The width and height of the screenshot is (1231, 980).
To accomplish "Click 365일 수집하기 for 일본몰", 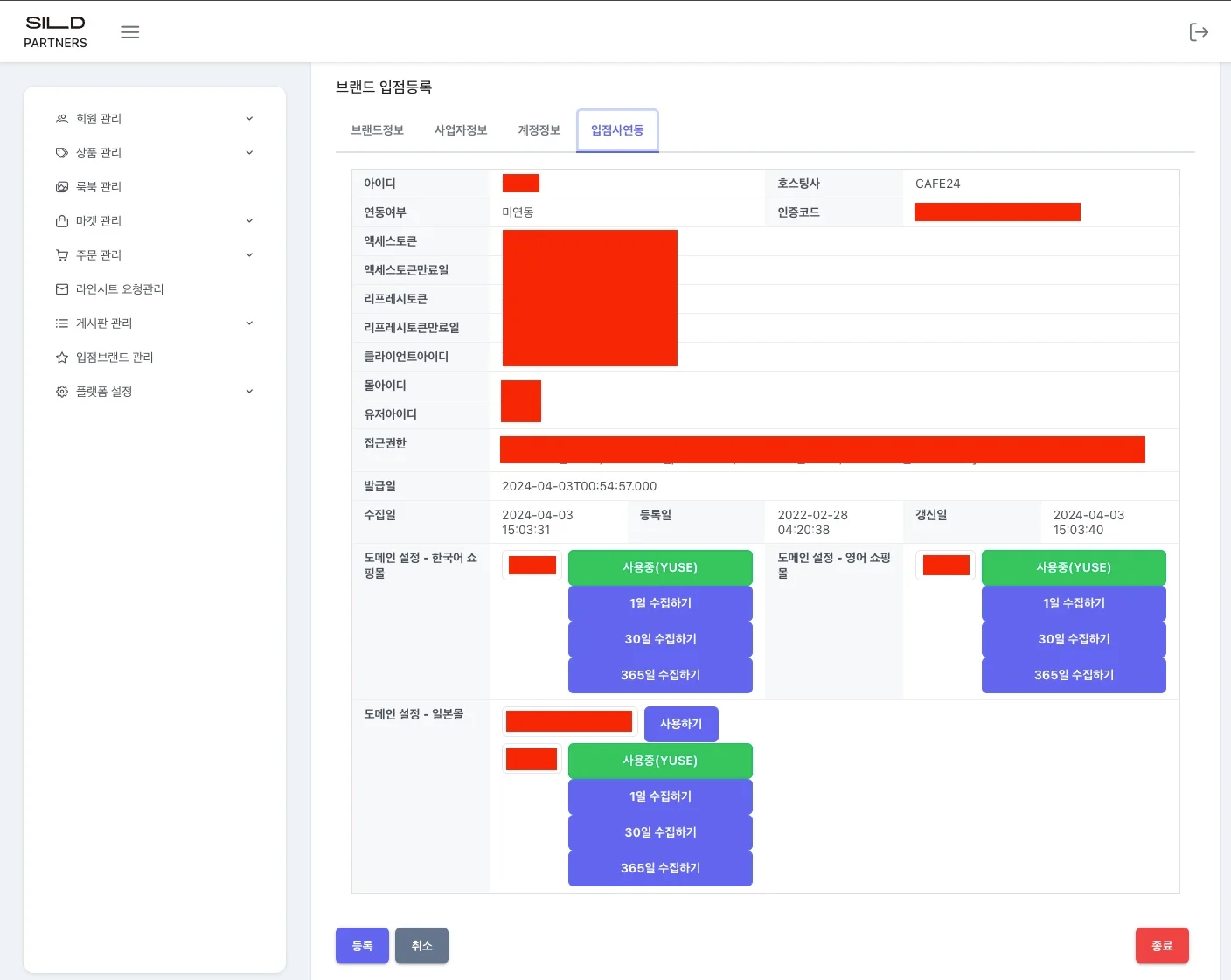I will pos(660,868).
